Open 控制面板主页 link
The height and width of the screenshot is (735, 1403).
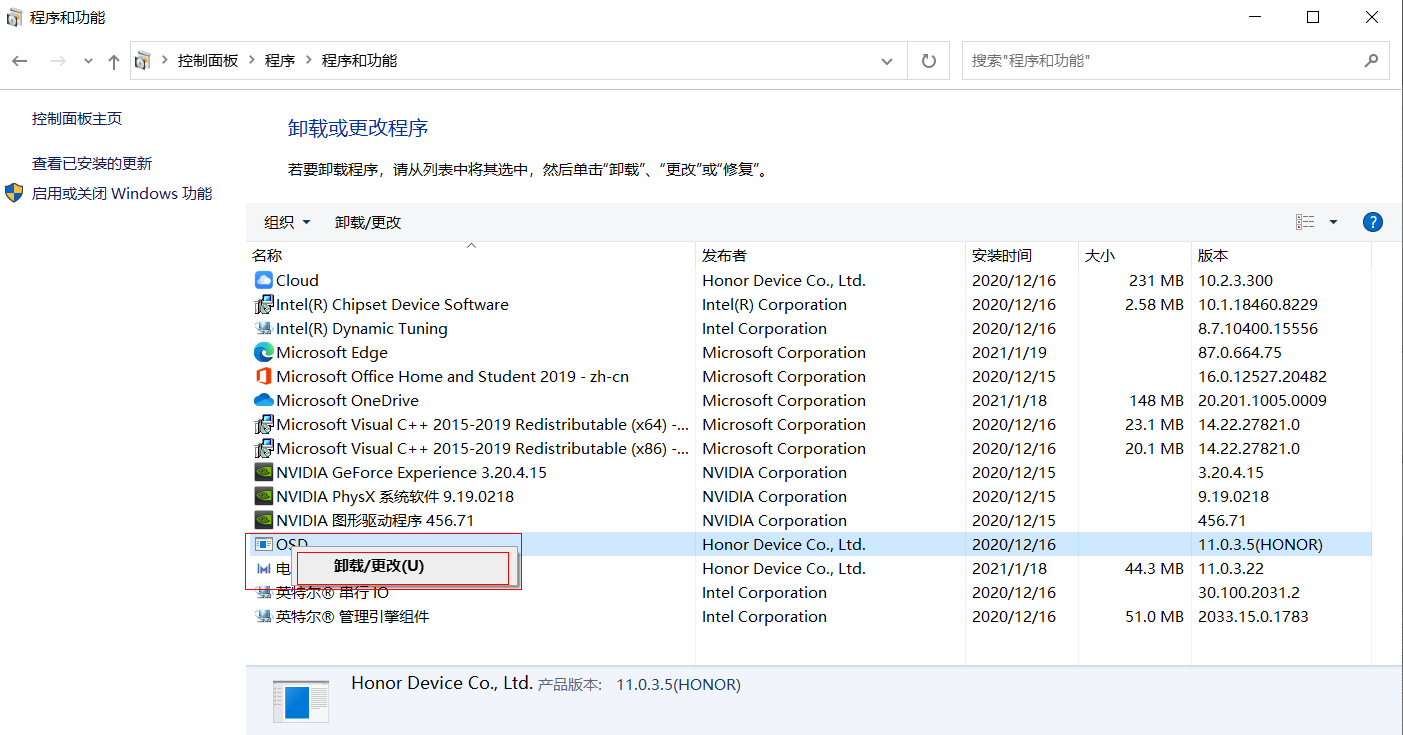tap(77, 118)
